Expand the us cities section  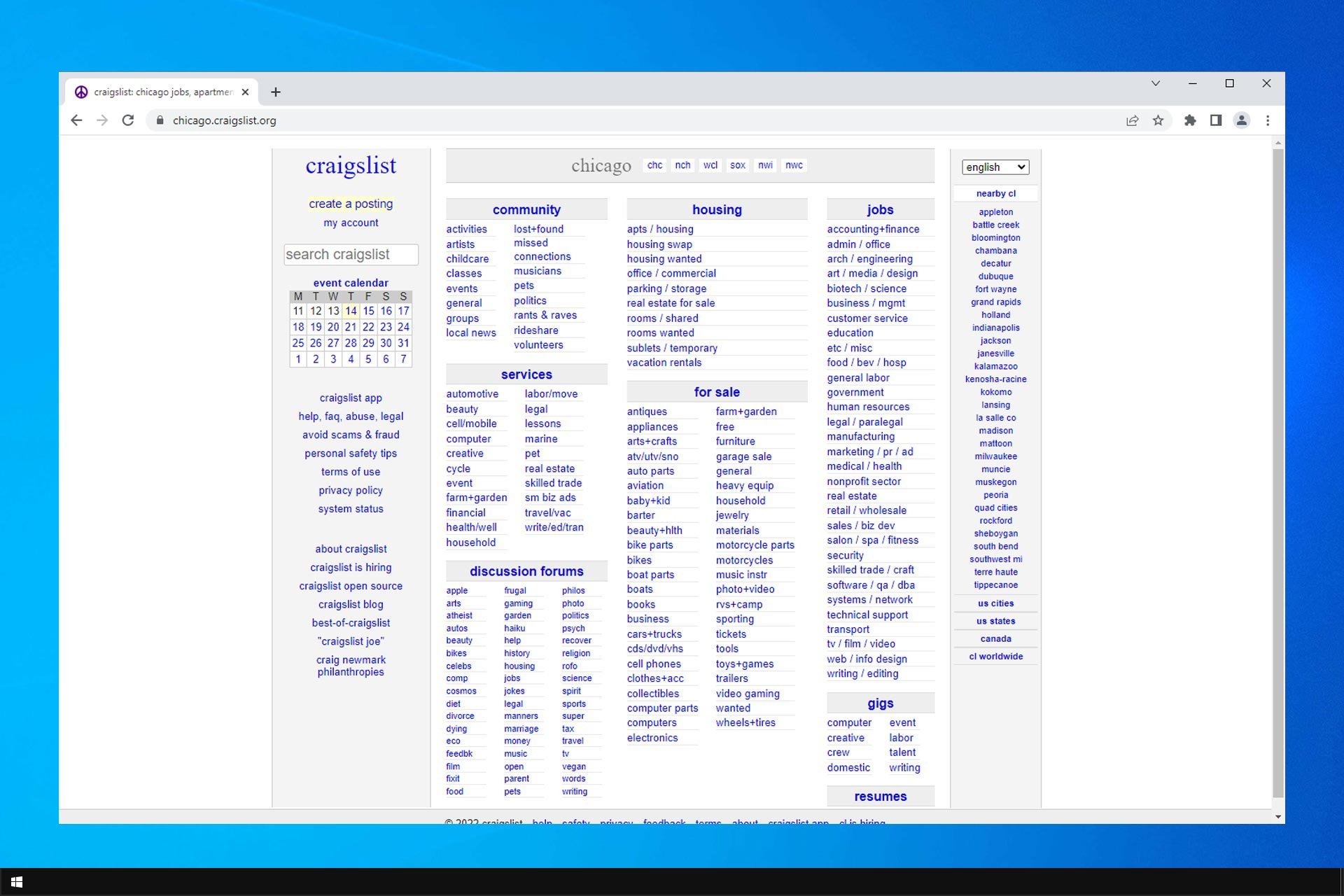coord(995,603)
